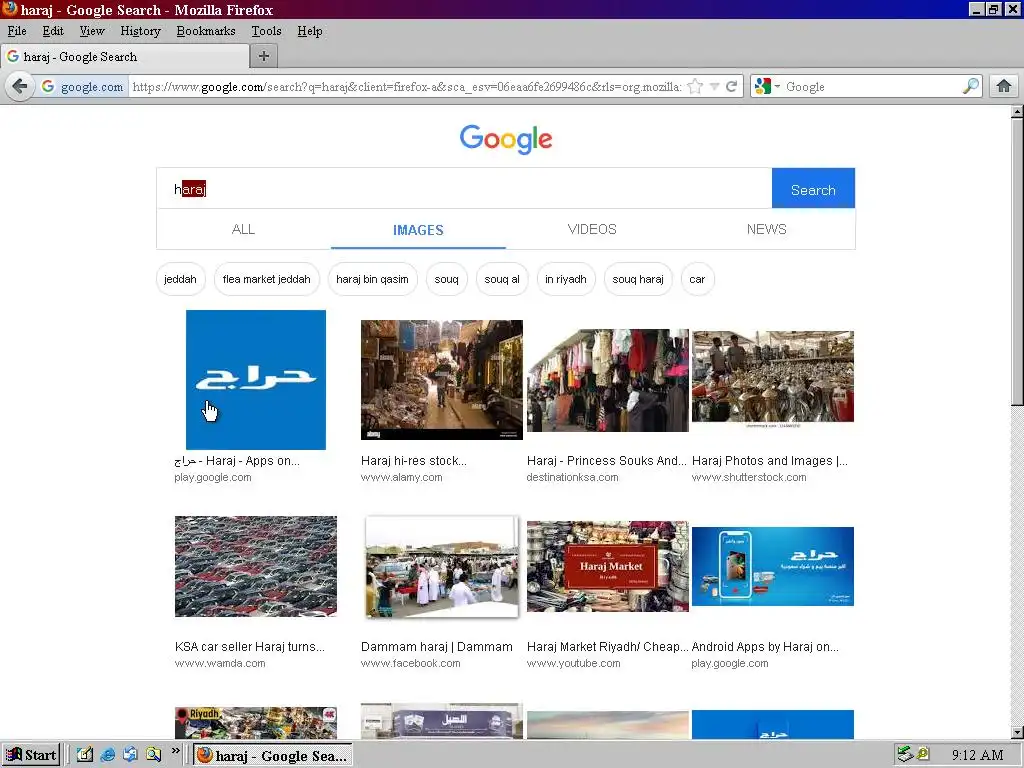Click the search magnifier icon in toolbar

(x=971, y=86)
